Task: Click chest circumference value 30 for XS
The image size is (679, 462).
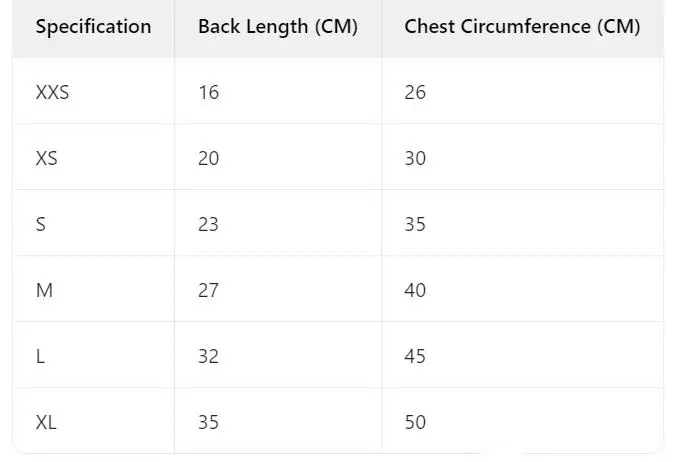Action: click(415, 158)
